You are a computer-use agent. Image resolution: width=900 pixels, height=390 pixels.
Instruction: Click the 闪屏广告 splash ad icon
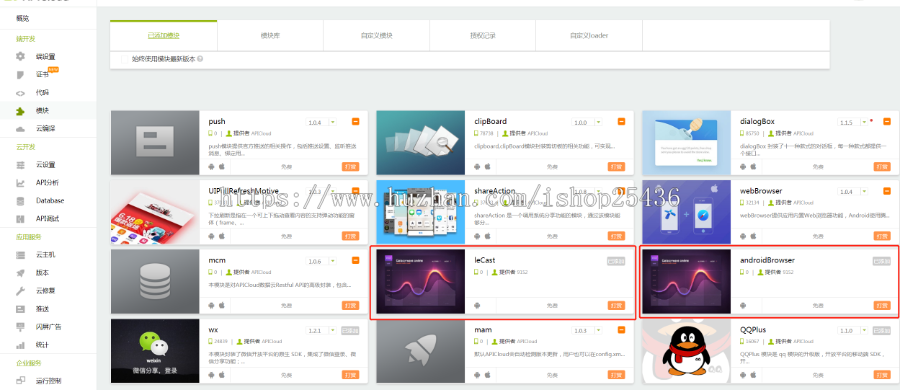click(21, 327)
